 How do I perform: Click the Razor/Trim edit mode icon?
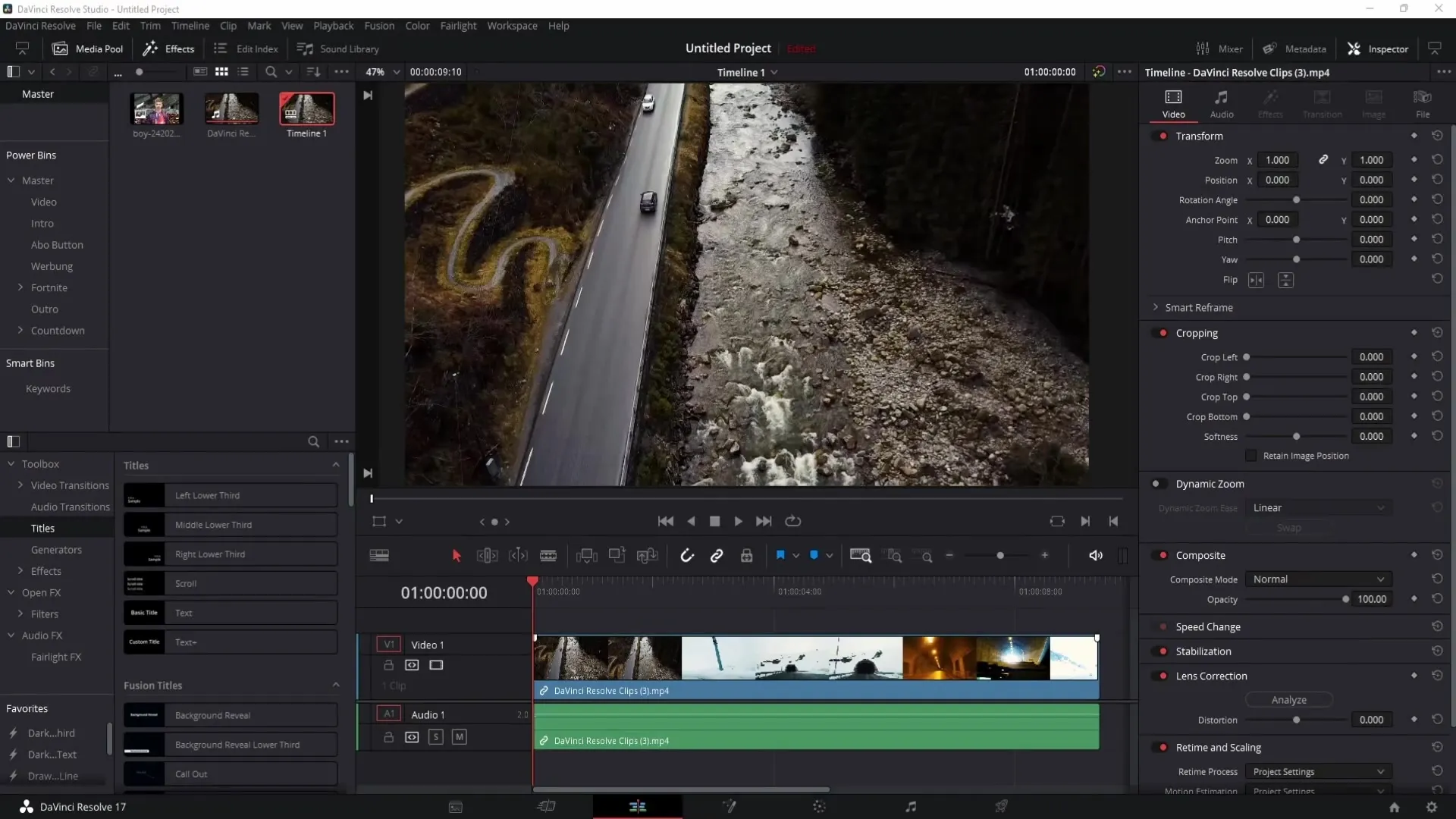click(x=549, y=556)
